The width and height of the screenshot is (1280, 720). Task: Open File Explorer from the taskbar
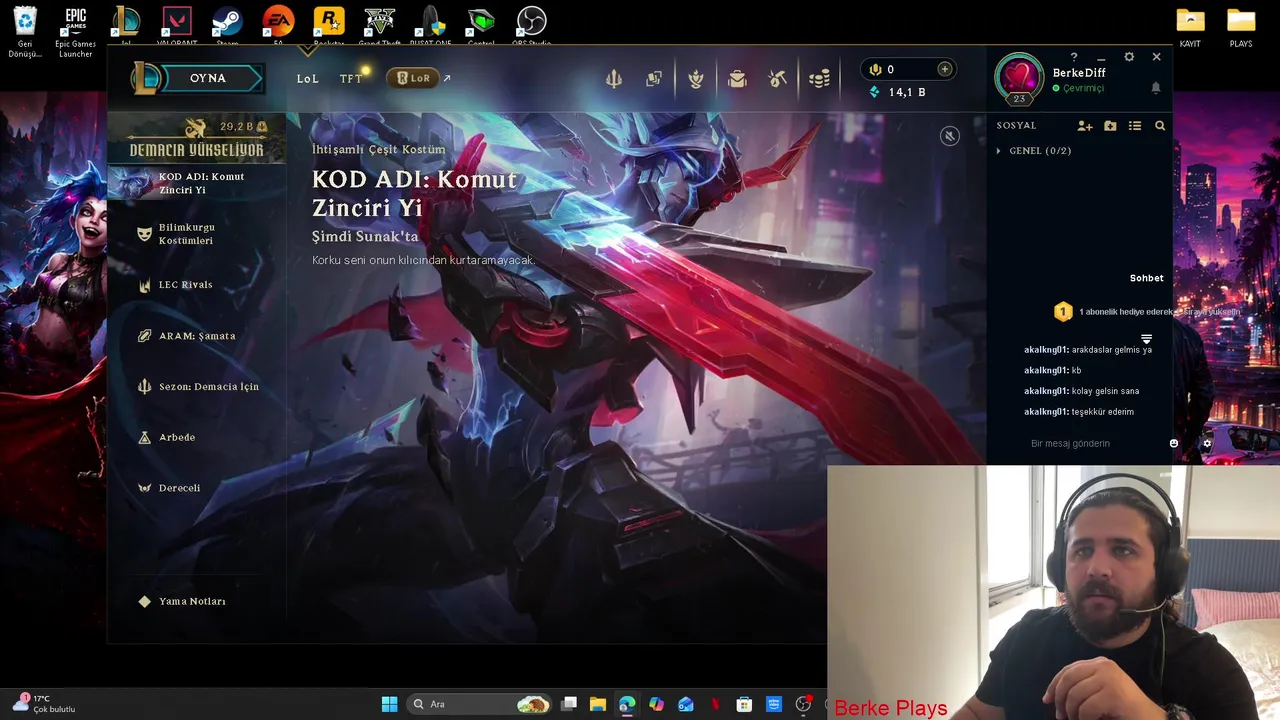pos(598,704)
